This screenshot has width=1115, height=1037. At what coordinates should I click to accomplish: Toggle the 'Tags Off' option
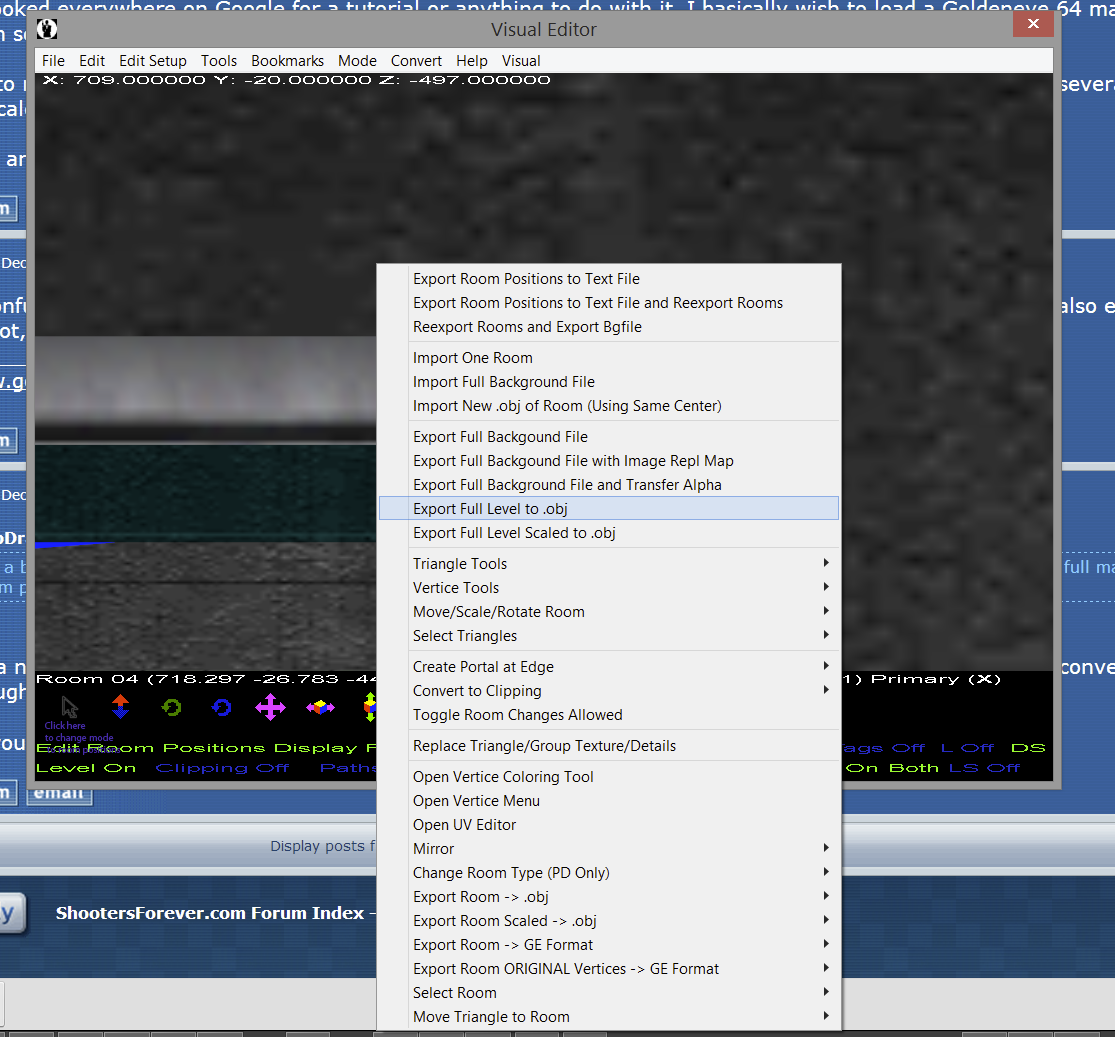883,748
